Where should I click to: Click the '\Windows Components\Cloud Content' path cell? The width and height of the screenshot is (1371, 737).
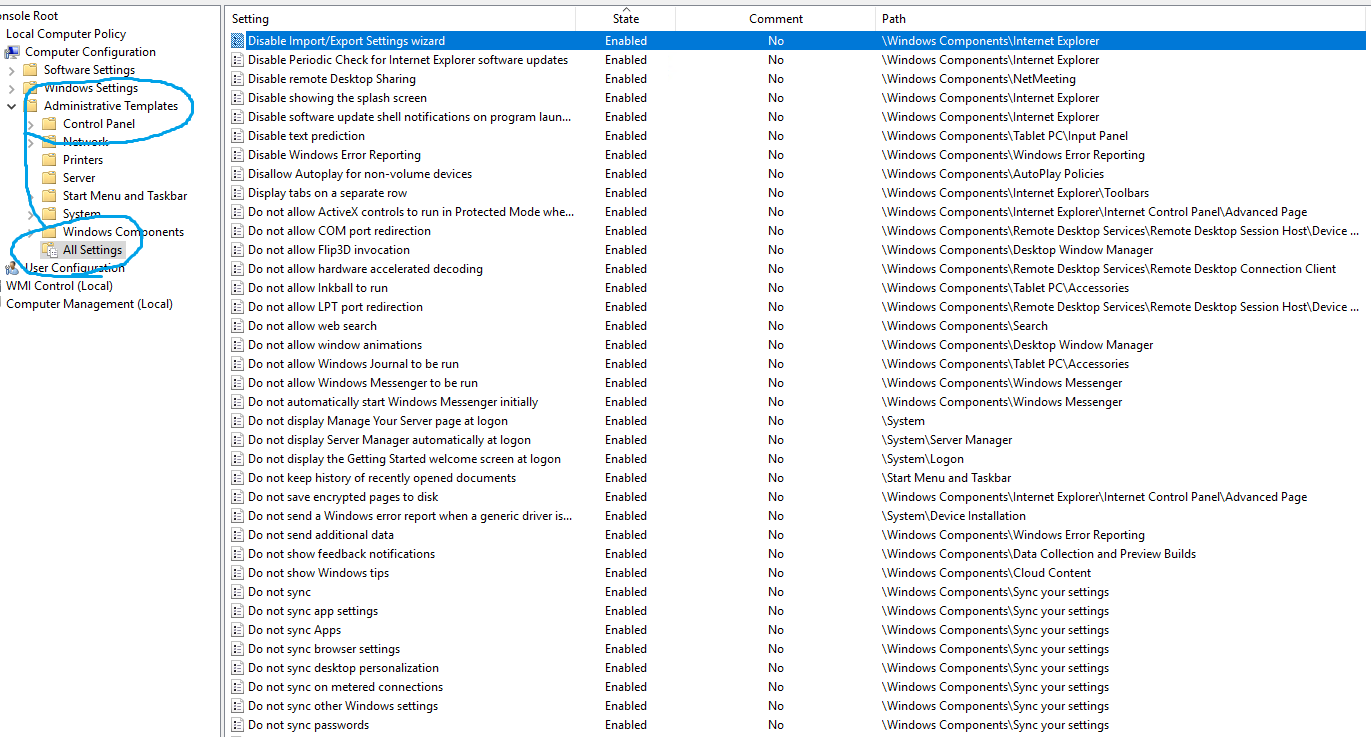[x=986, y=573]
